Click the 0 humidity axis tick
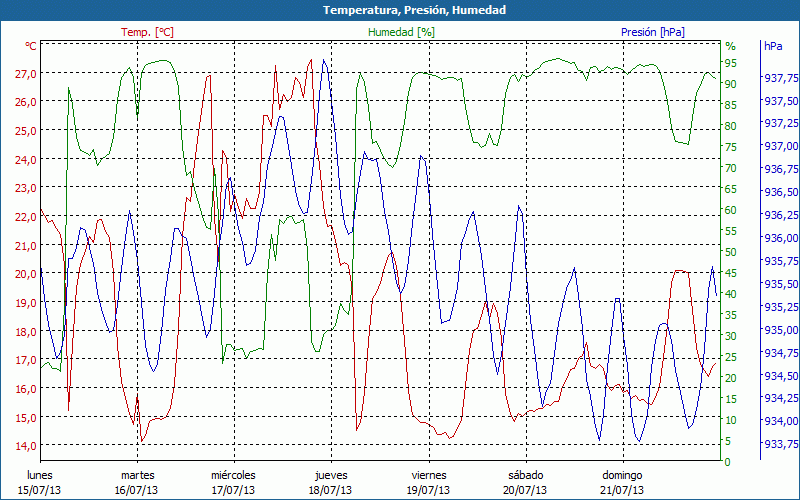 click(x=727, y=461)
